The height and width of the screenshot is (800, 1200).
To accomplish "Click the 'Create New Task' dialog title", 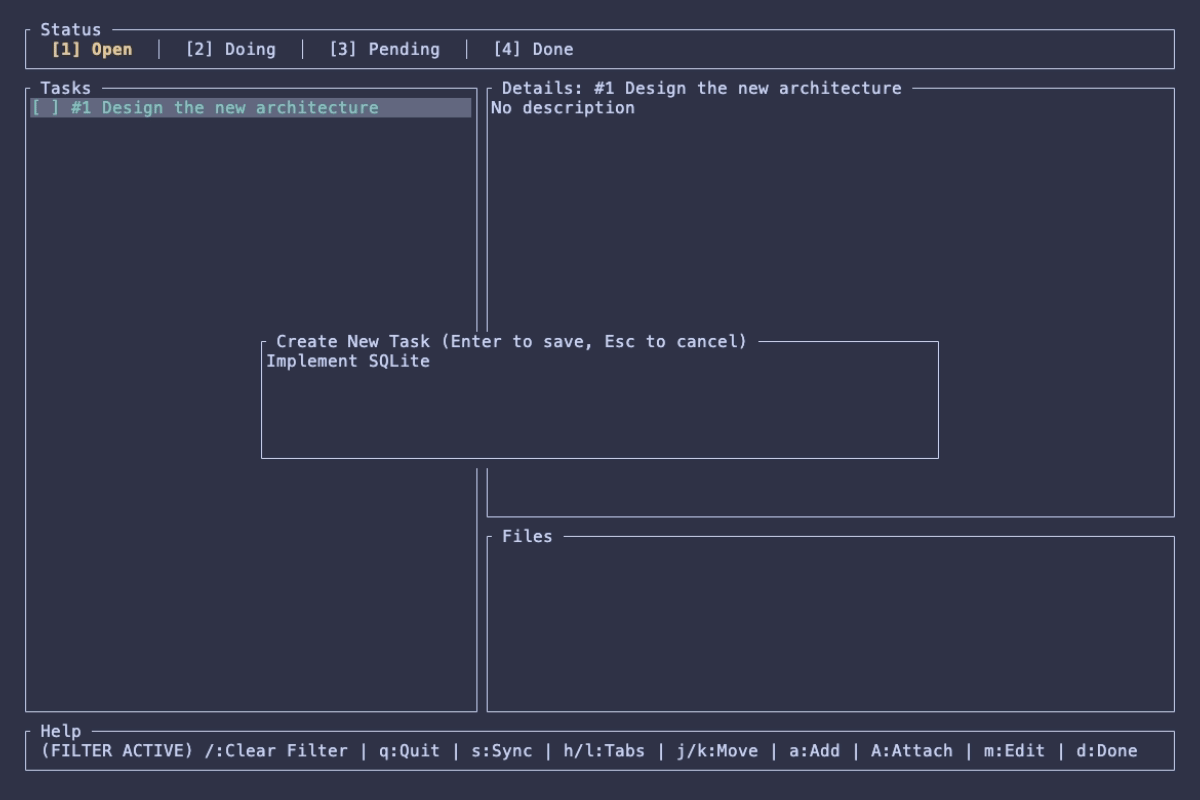I will (x=512, y=341).
